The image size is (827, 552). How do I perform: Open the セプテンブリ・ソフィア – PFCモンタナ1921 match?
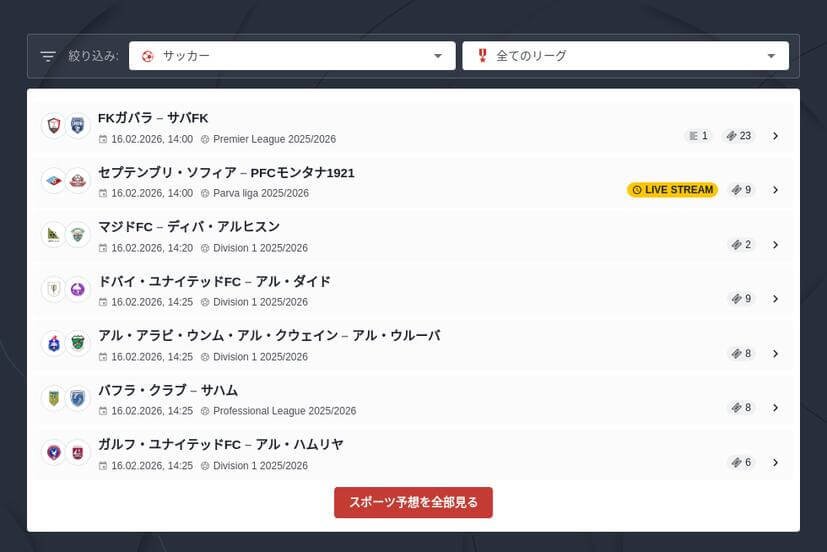(227, 173)
